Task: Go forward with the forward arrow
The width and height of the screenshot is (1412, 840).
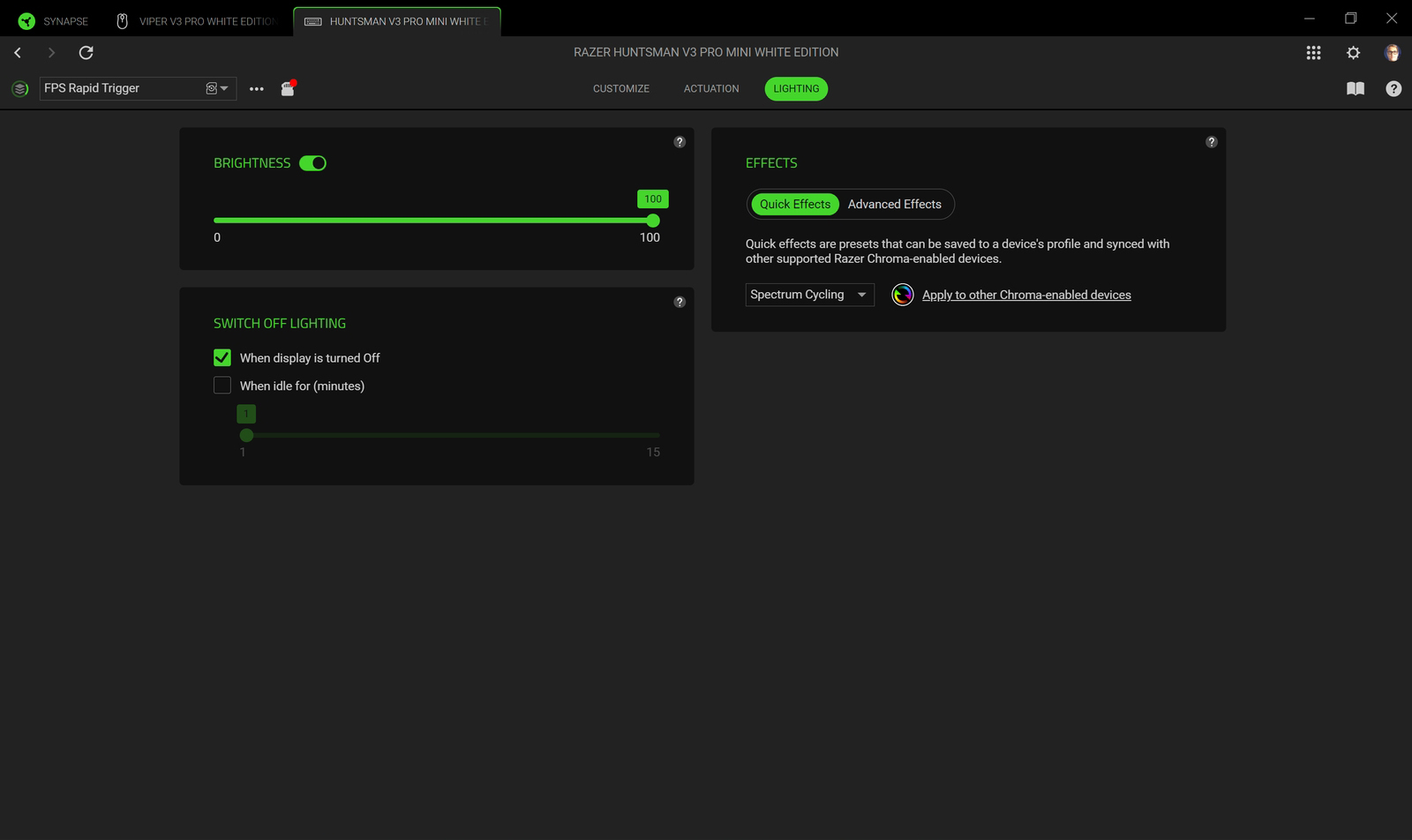Action: tap(51, 53)
